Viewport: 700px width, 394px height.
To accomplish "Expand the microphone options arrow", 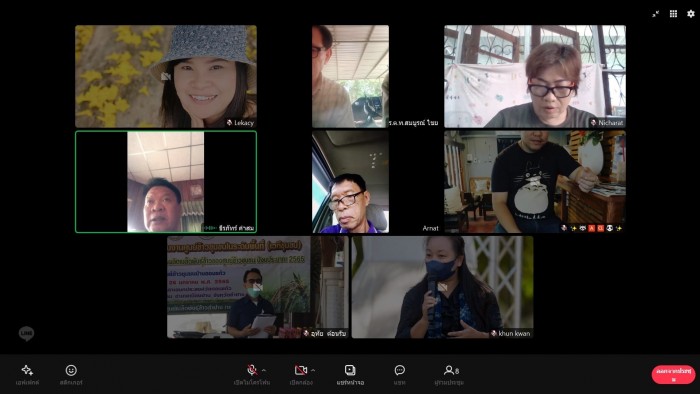I will point(264,370).
